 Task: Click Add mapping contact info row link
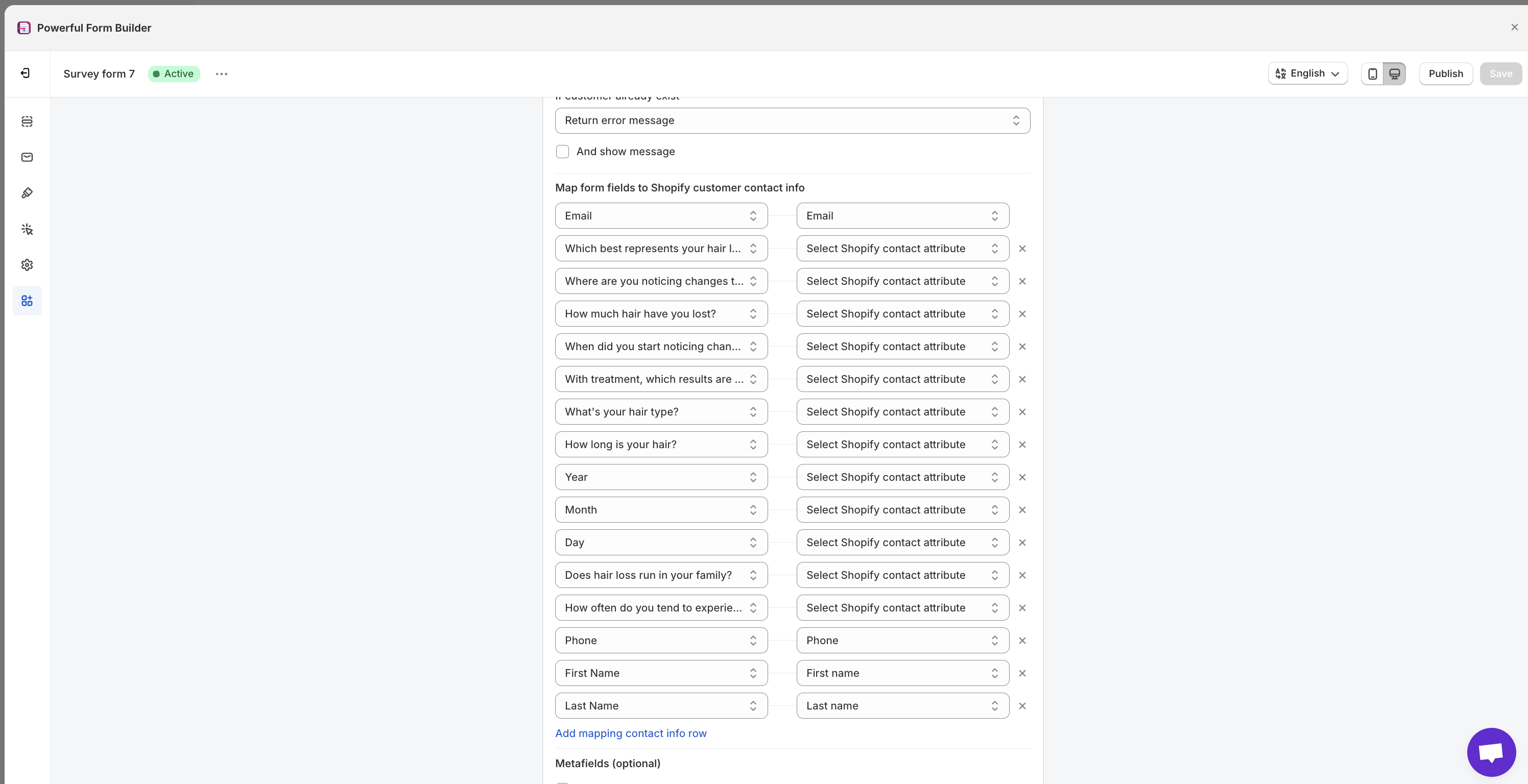coord(631,733)
